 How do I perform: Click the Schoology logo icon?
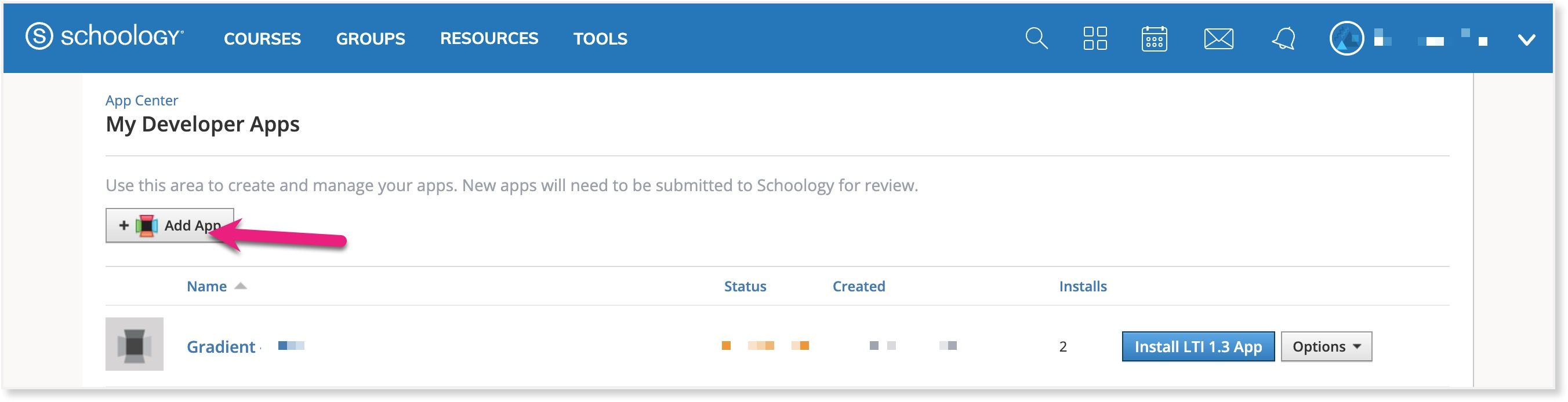39,37
